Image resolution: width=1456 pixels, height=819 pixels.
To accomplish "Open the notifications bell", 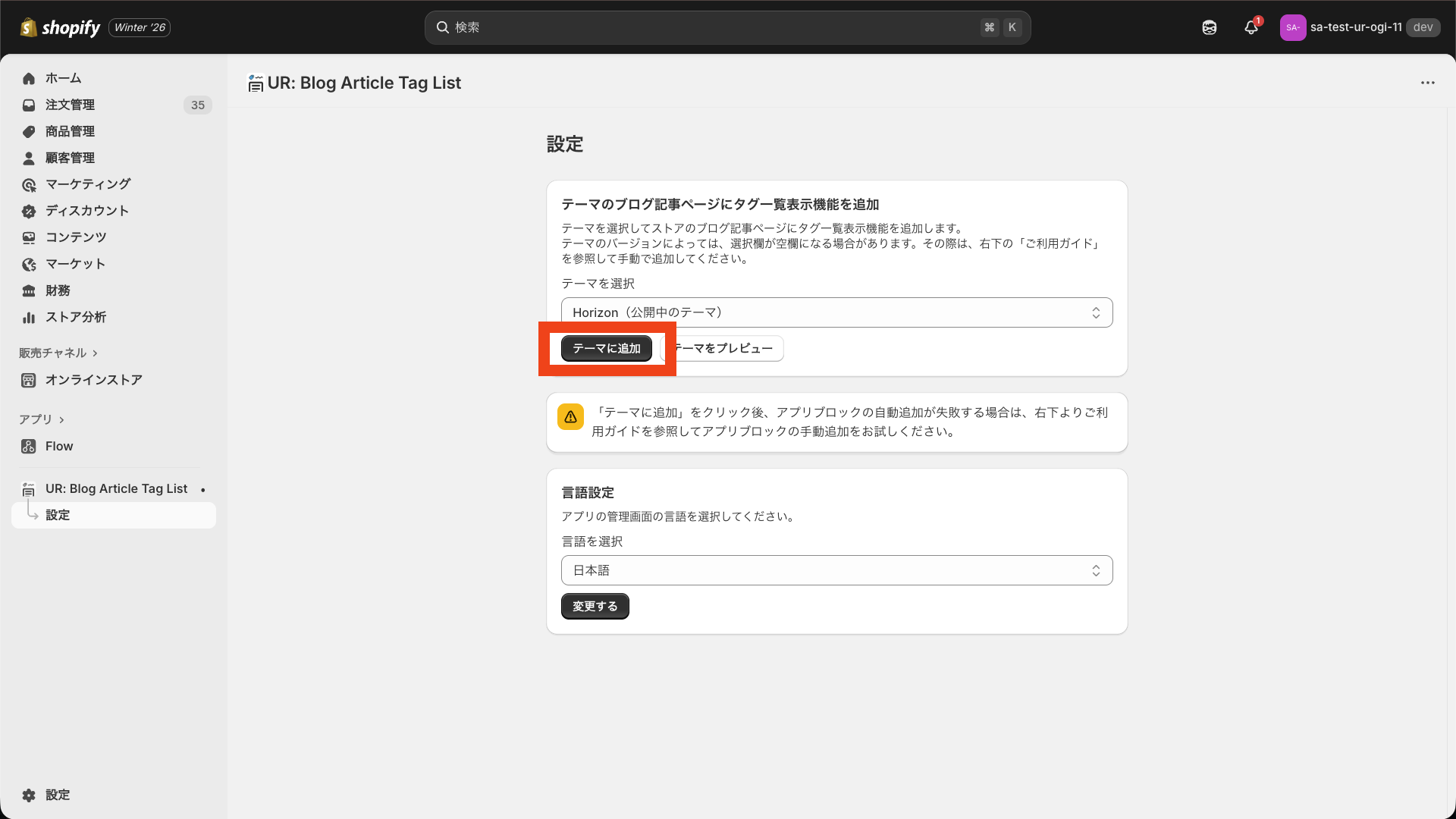I will point(1251,27).
